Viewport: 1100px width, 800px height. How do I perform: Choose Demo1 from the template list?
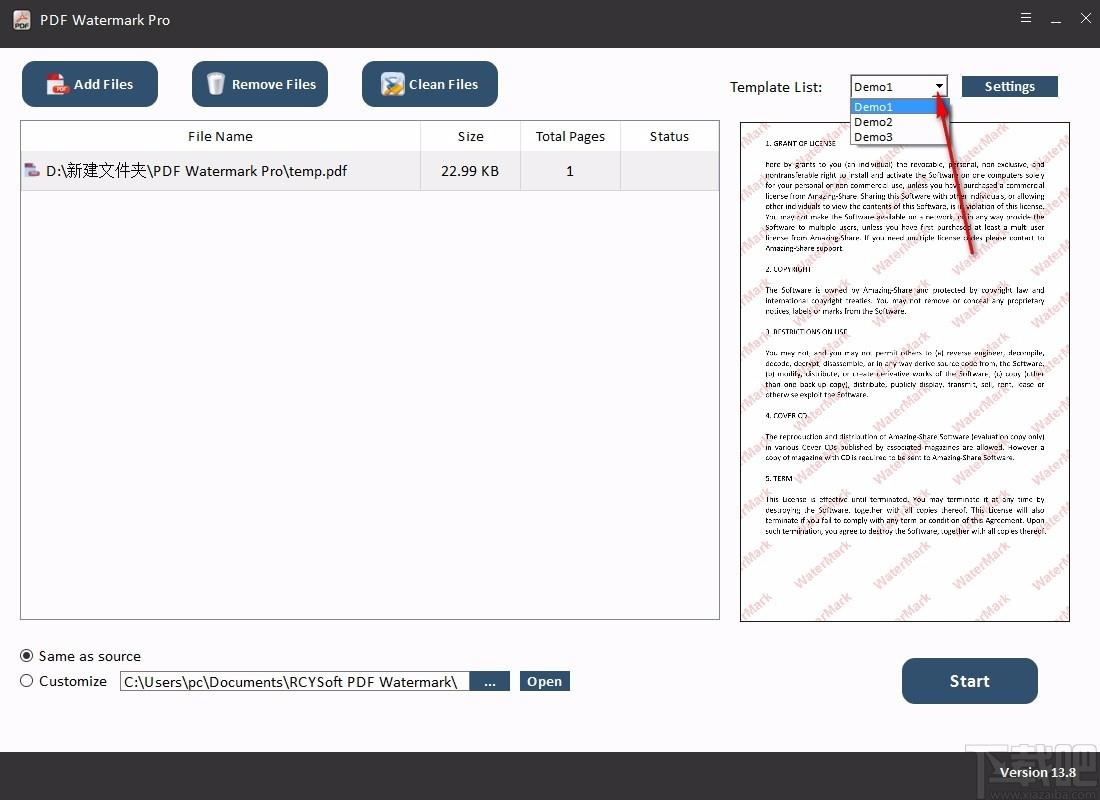tap(892, 107)
